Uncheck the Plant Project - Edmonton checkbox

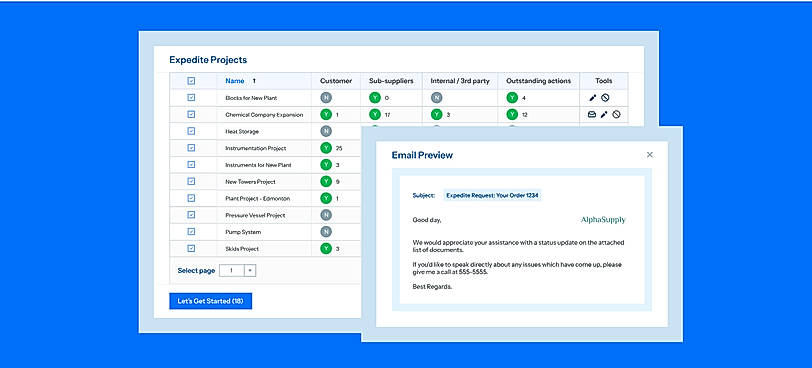(191, 198)
